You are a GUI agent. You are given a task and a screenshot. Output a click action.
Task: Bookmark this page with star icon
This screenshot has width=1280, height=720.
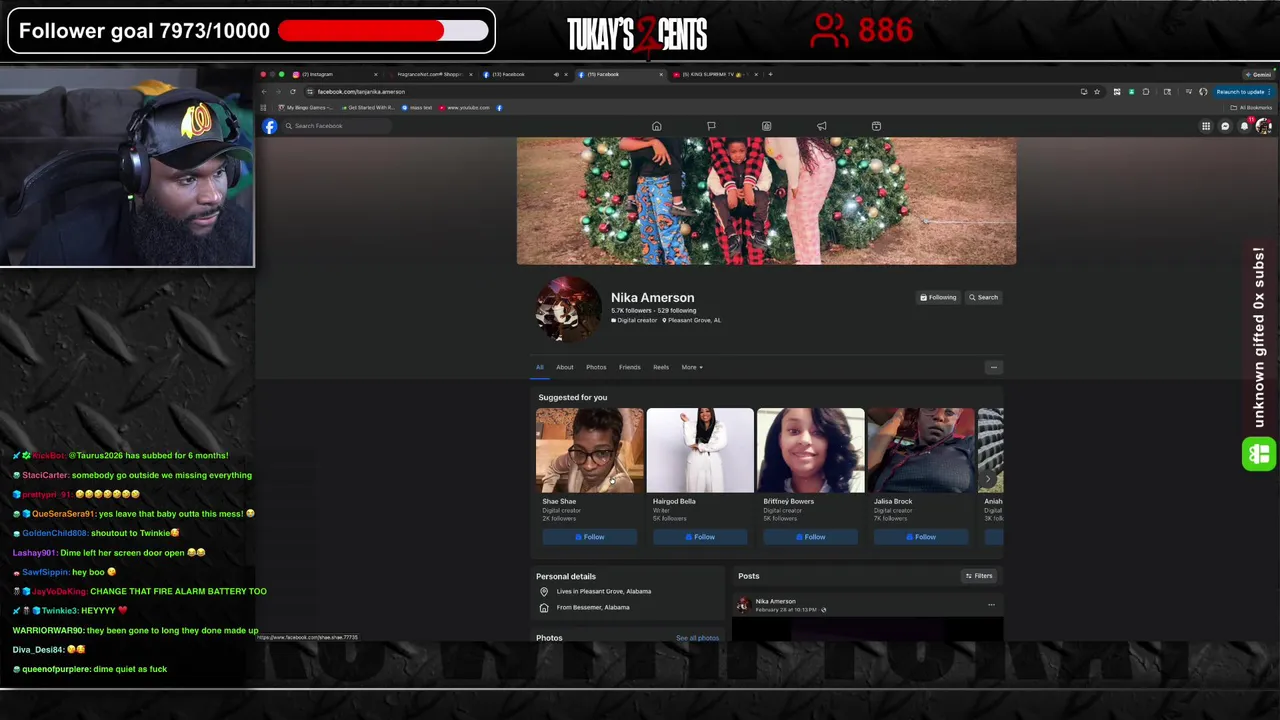pos(1097,92)
